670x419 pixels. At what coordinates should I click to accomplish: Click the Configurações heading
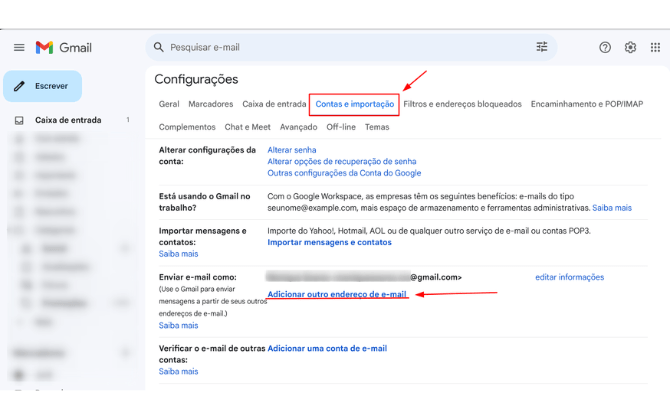[x=196, y=79]
